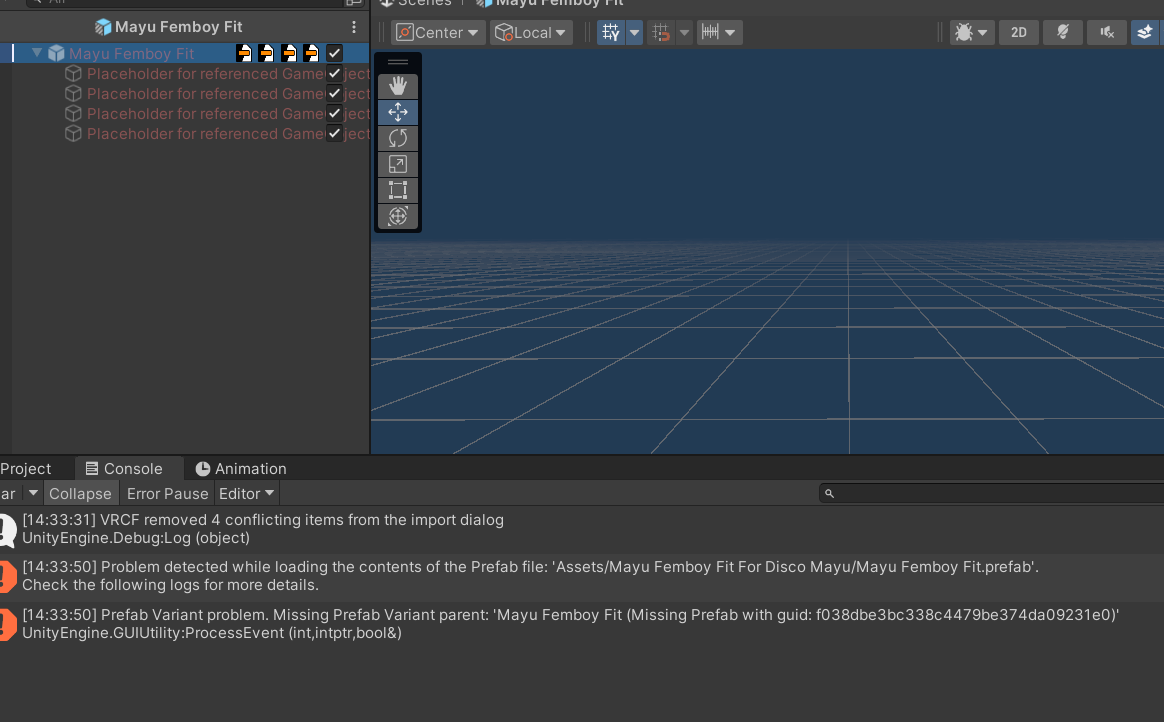
Task: Open snap increment settings ruler icon
Action: click(719, 33)
